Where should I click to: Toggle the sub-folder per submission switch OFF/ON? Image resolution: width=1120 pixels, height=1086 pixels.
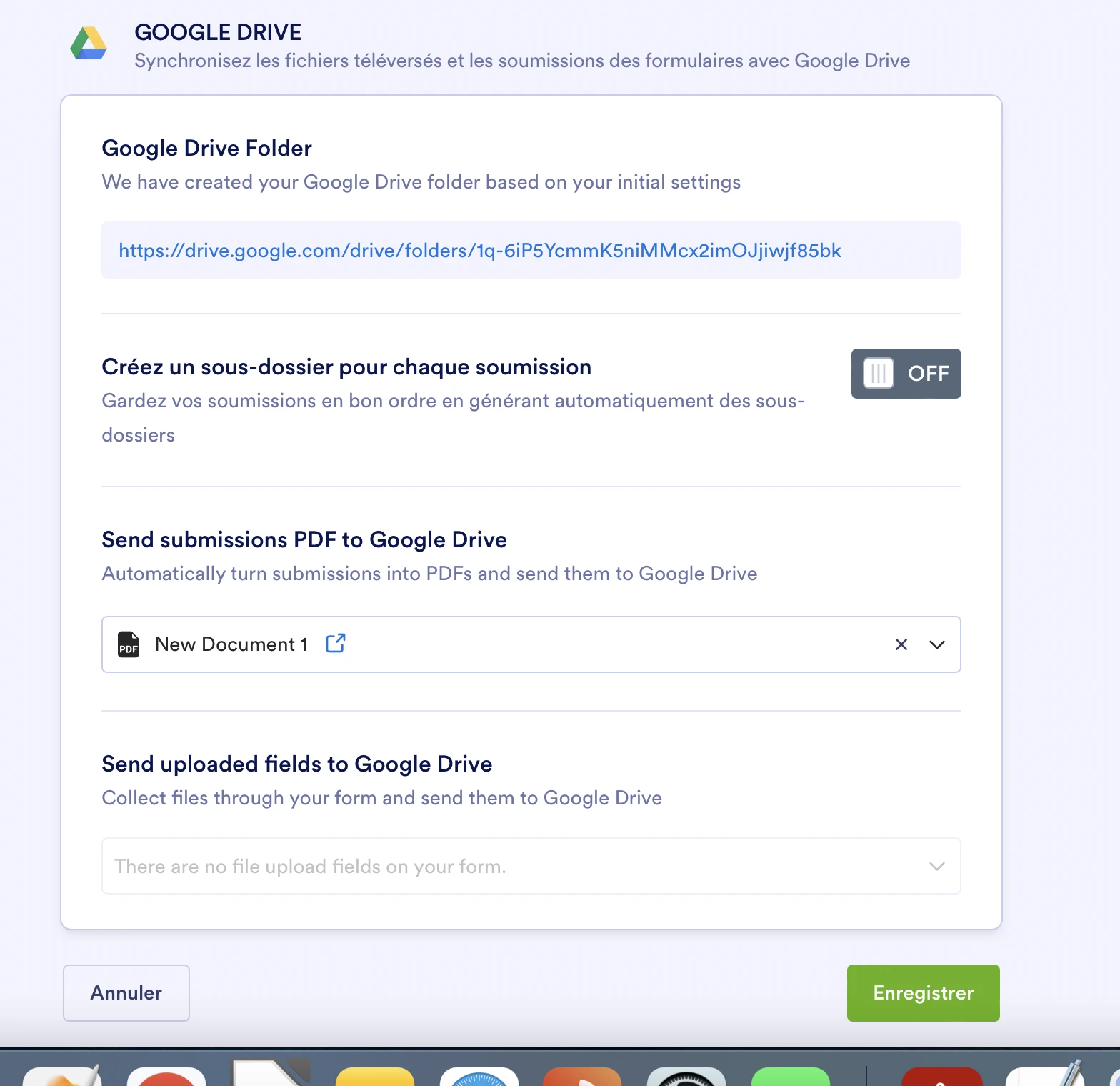(x=906, y=374)
